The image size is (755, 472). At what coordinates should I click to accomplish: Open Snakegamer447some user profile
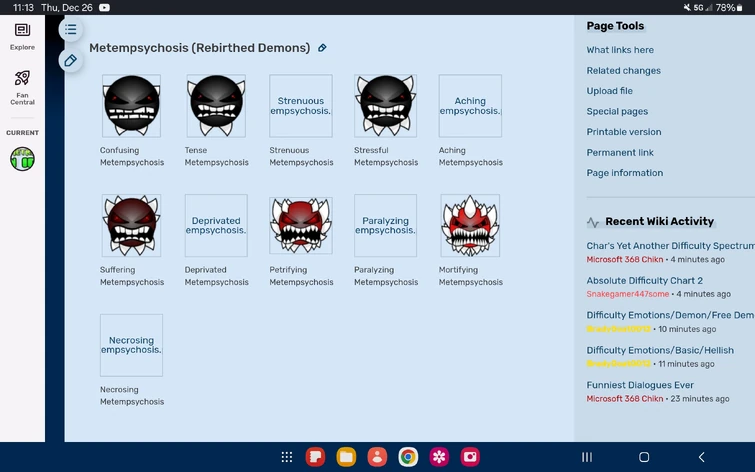(x=627, y=294)
